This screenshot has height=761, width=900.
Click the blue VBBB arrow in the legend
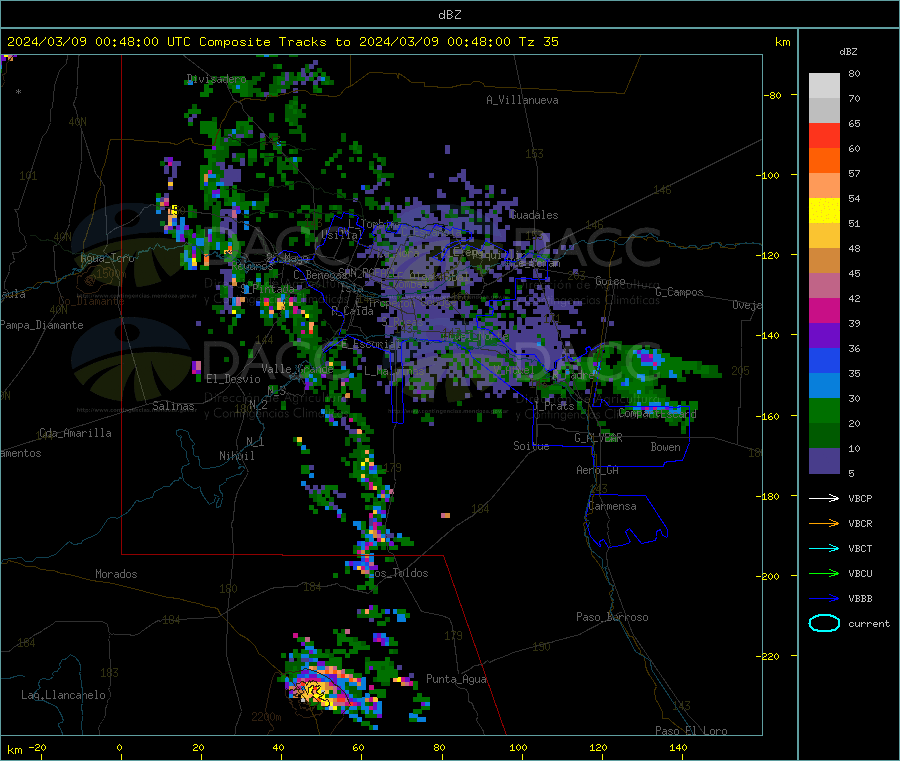tap(824, 599)
